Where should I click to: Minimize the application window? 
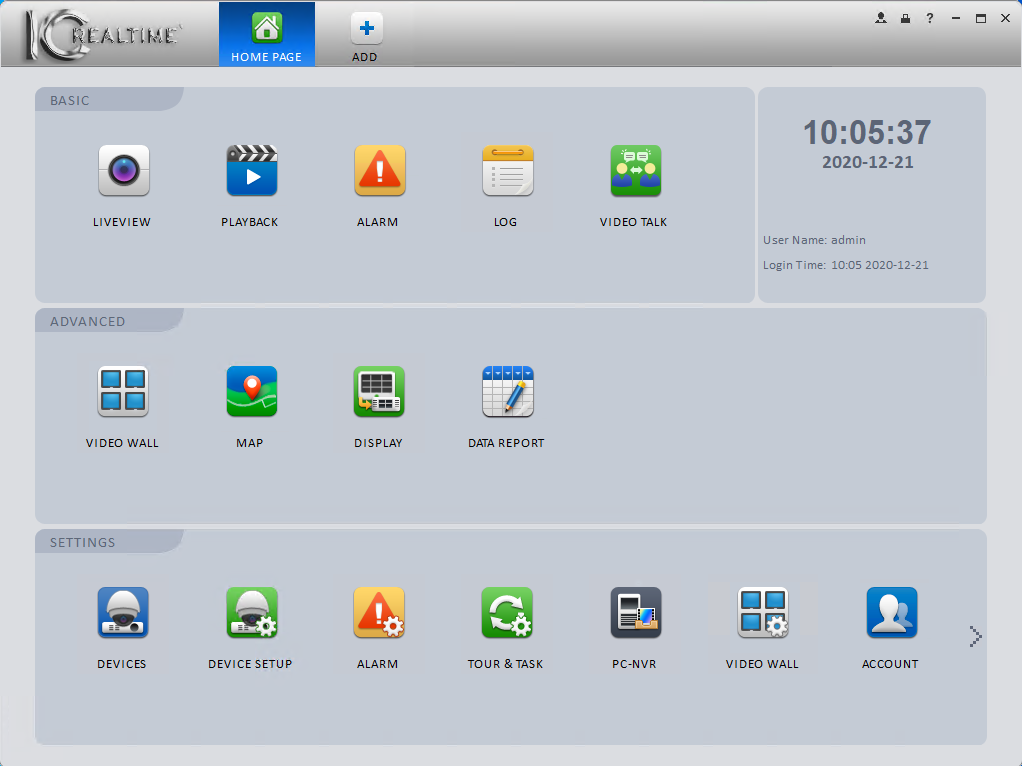pyautogui.click(x=956, y=18)
